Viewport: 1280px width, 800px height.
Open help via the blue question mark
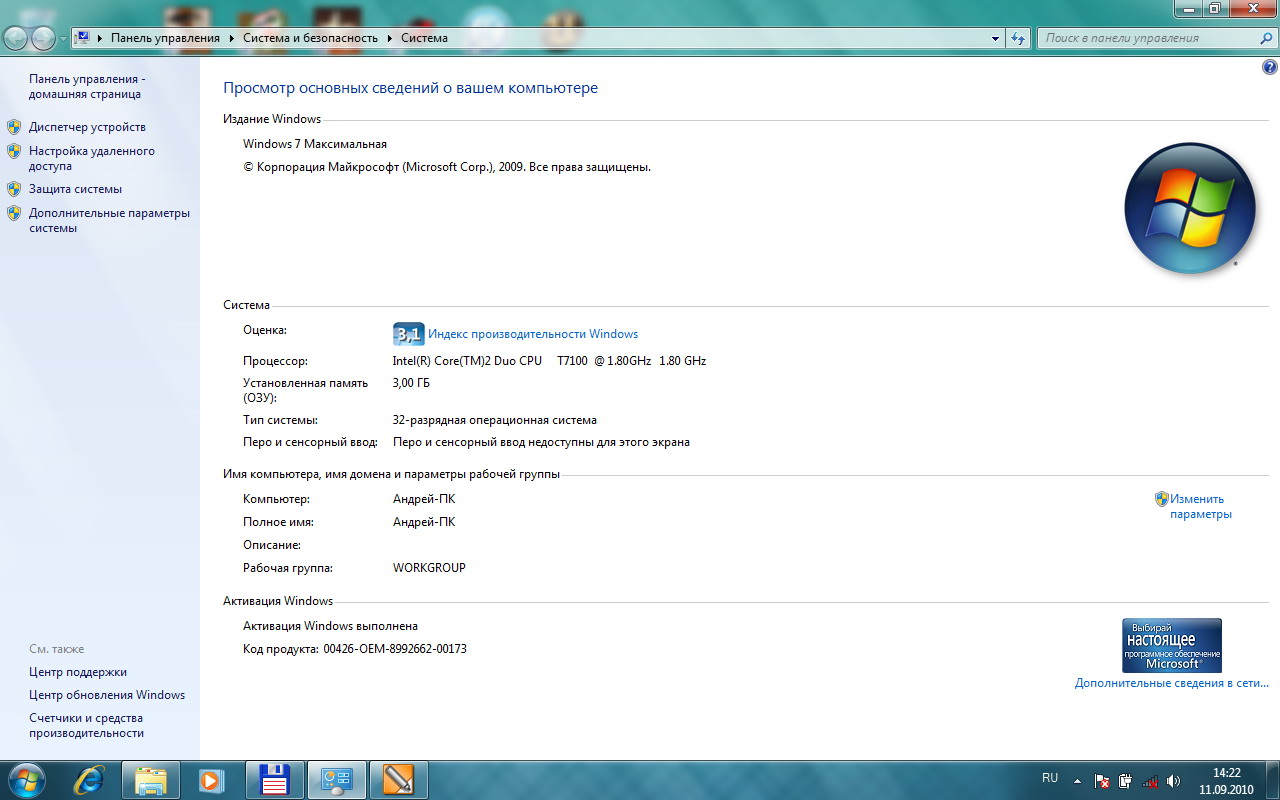(x=1270, y=67)
